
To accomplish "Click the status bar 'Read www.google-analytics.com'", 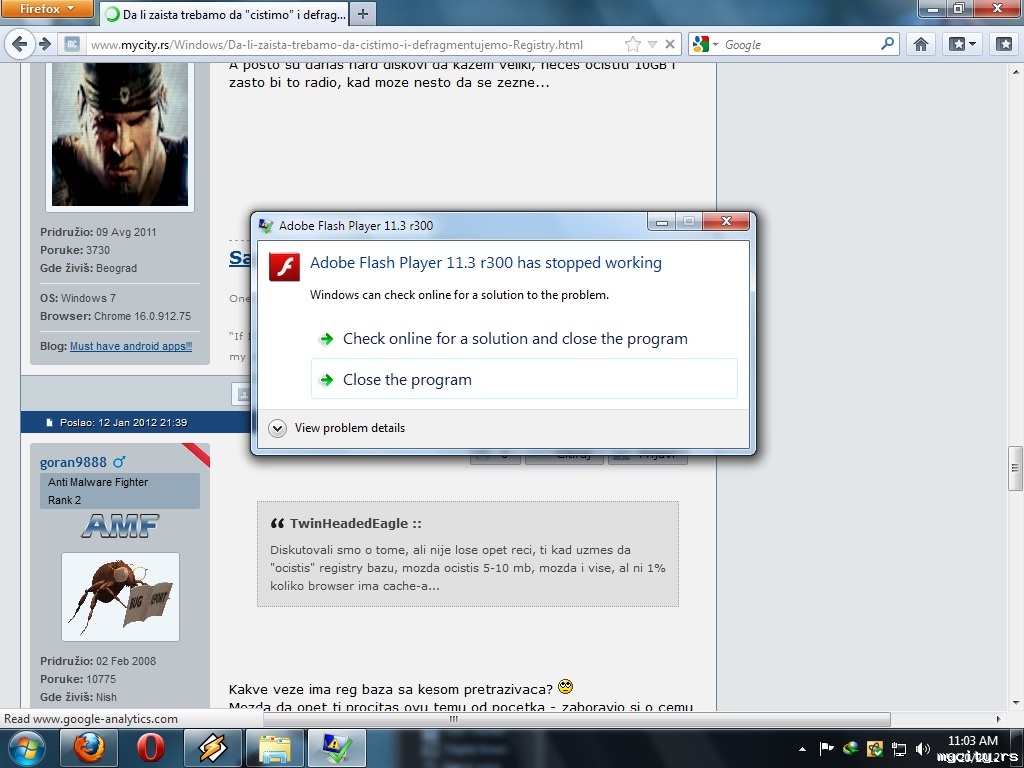I will (x=91, y=719).
